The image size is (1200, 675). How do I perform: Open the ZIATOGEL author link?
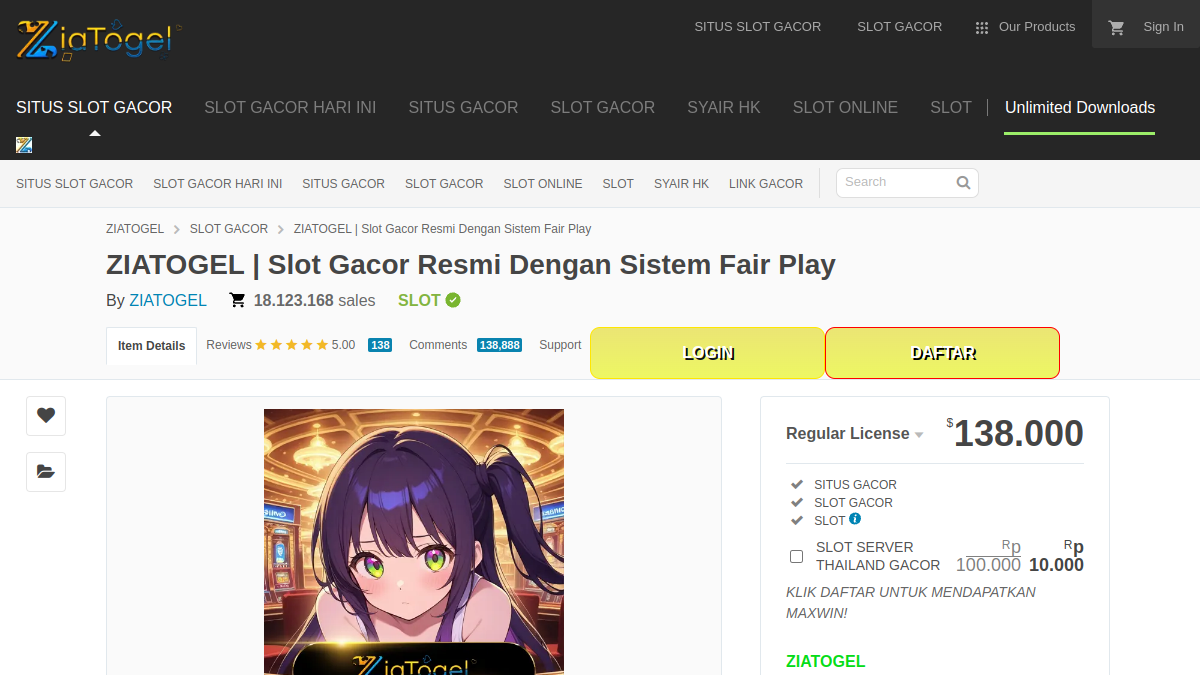tap(168, 300)
